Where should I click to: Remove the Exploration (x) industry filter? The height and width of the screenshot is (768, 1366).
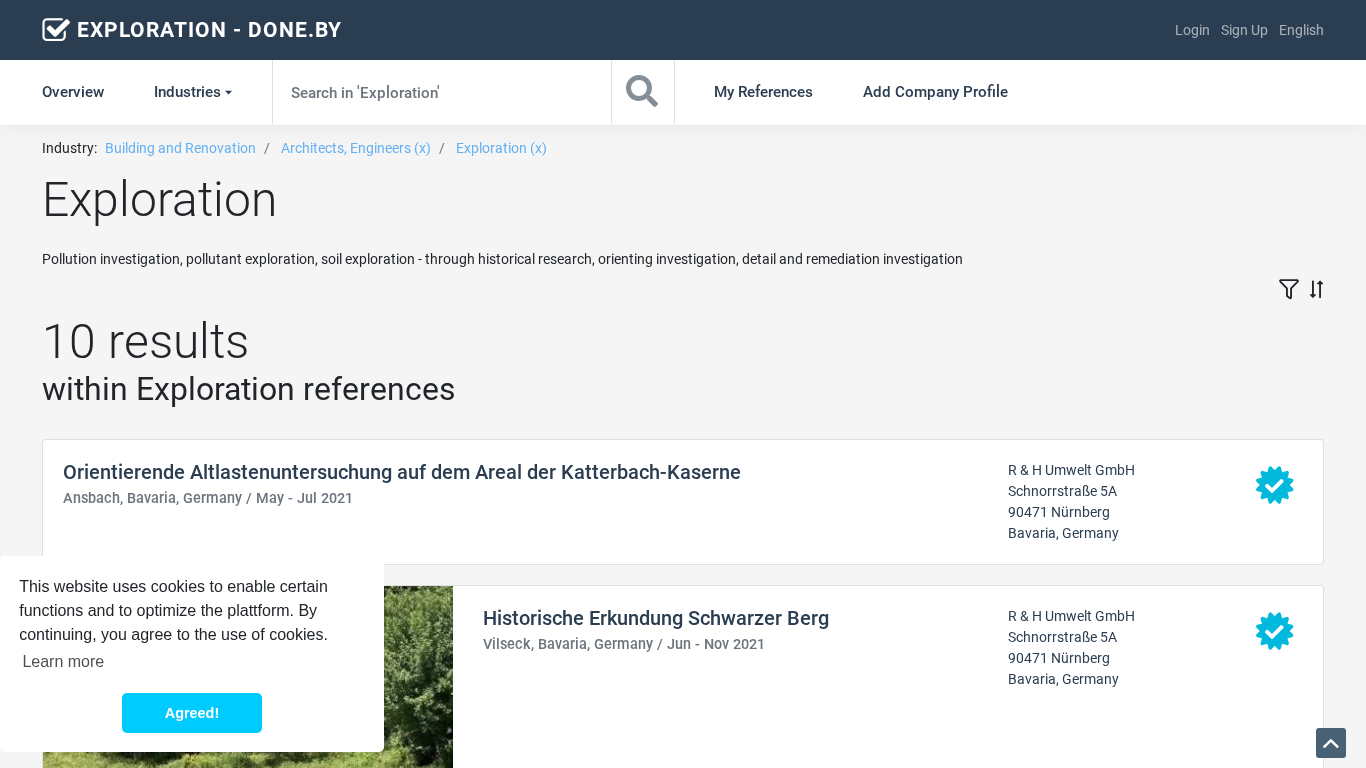click(501, 148)
